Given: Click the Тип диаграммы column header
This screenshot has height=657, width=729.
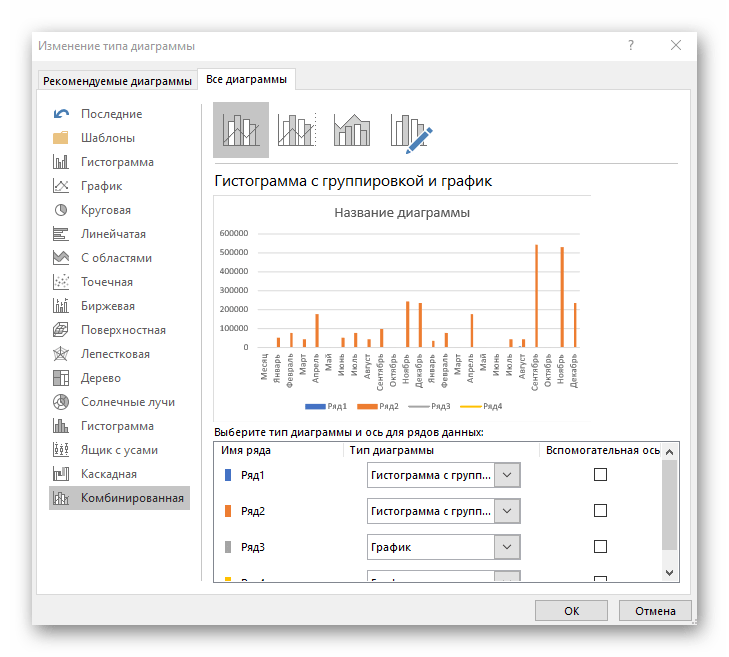Looking at the screenshot, I should point(391,450).
